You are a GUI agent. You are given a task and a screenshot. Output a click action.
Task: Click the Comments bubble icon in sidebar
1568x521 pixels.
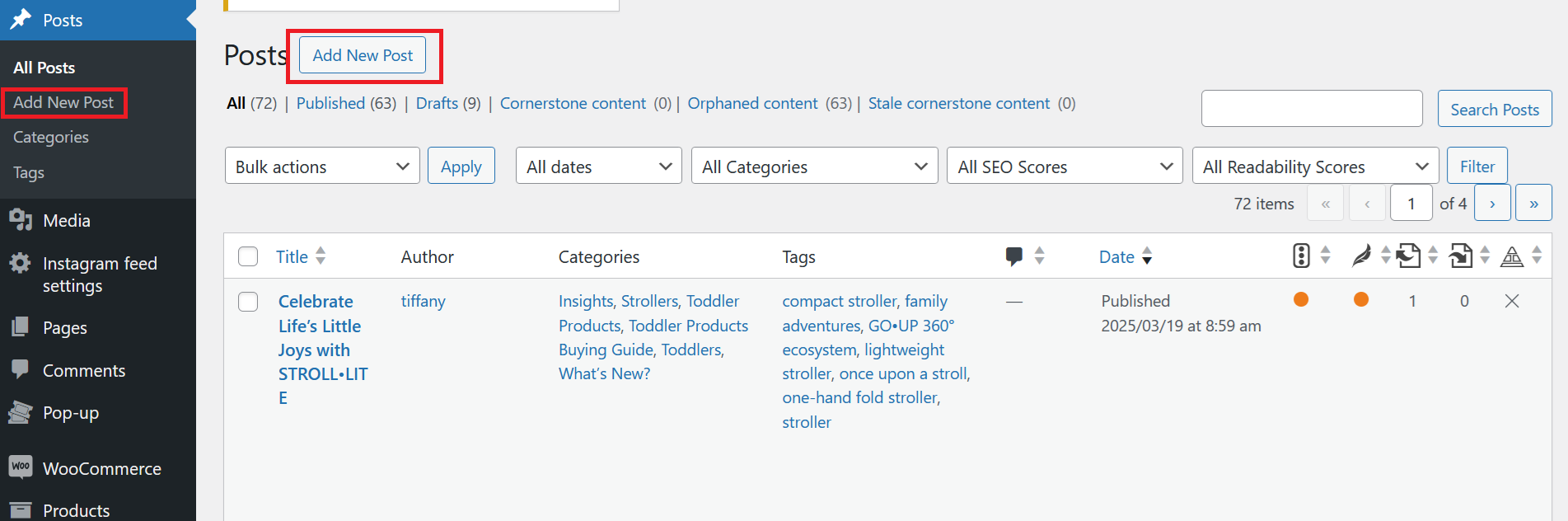click(21, 370)
